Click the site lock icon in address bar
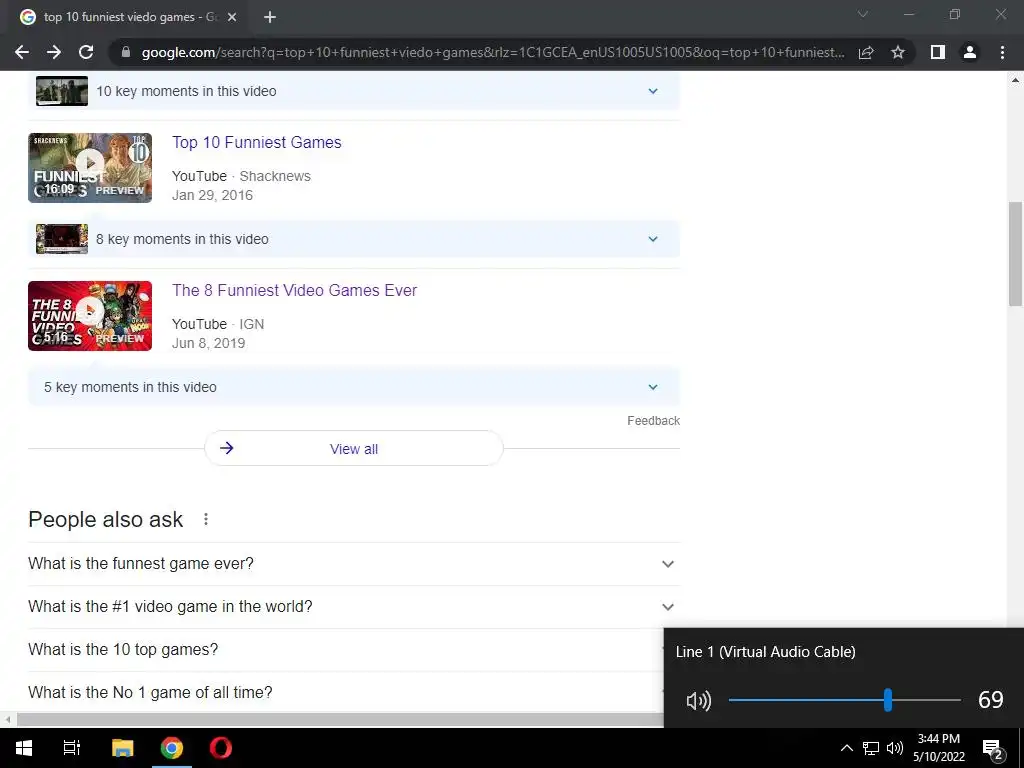 click(126, 52)
